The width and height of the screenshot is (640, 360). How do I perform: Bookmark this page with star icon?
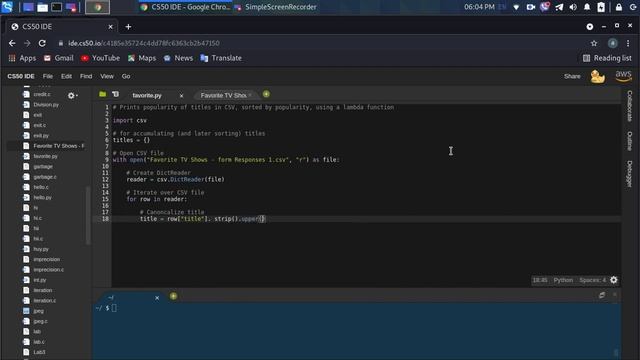point(594,43)
